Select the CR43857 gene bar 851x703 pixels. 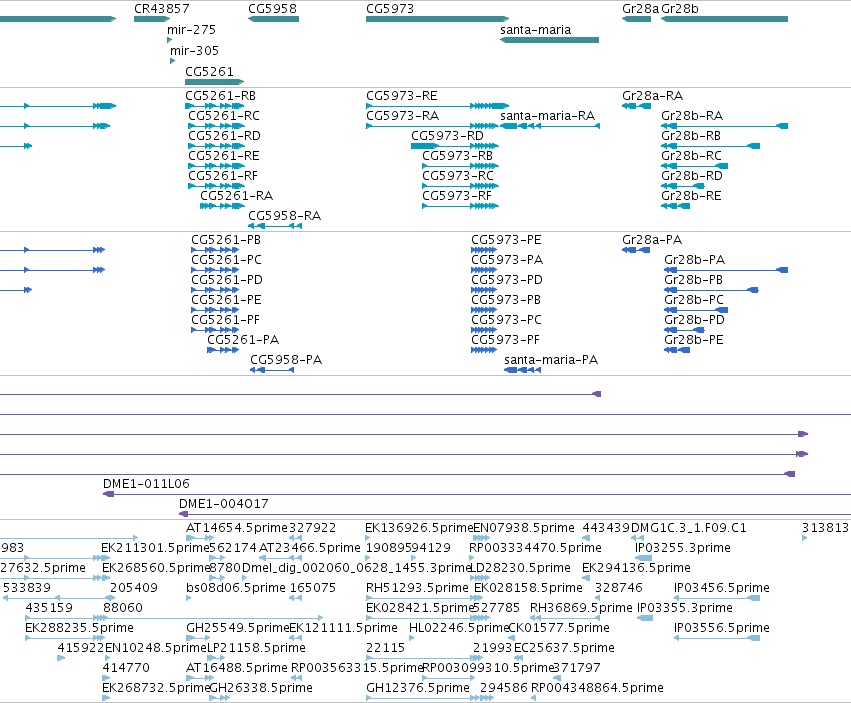point(152,19)
